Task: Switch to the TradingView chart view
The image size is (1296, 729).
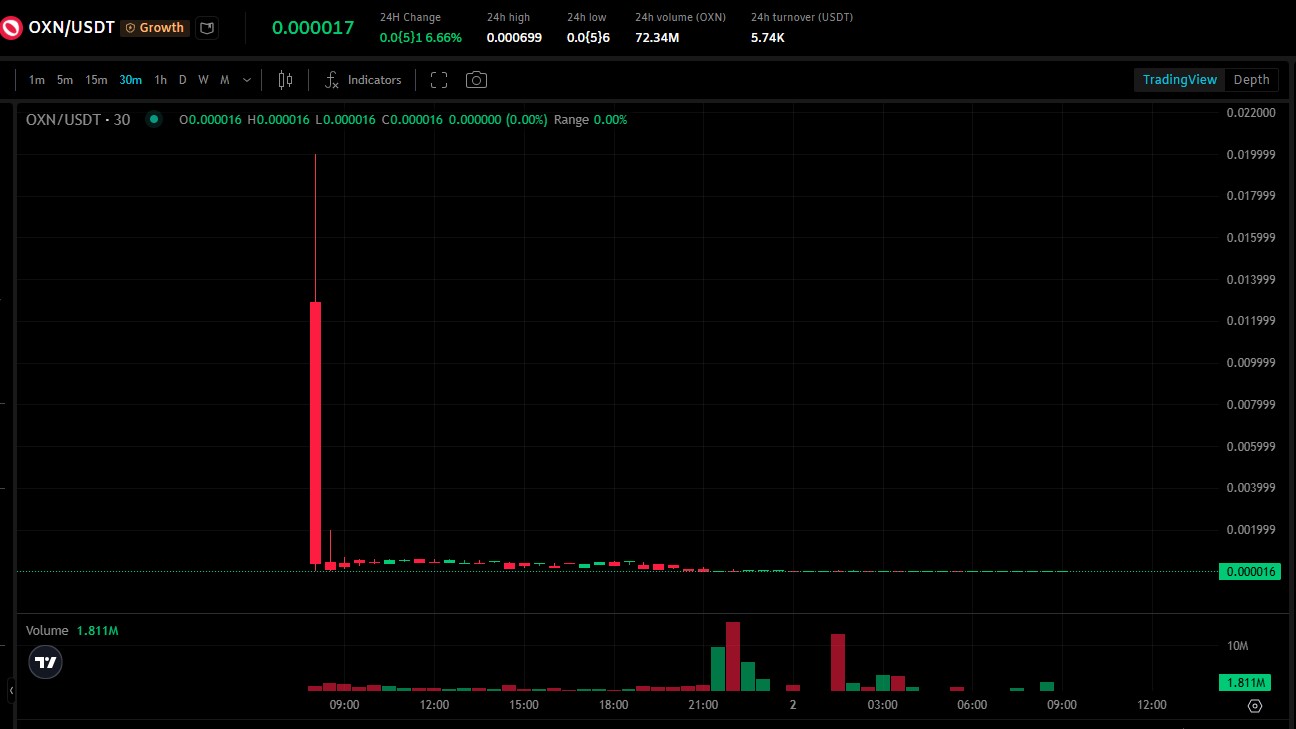Action: (1178, 79)
